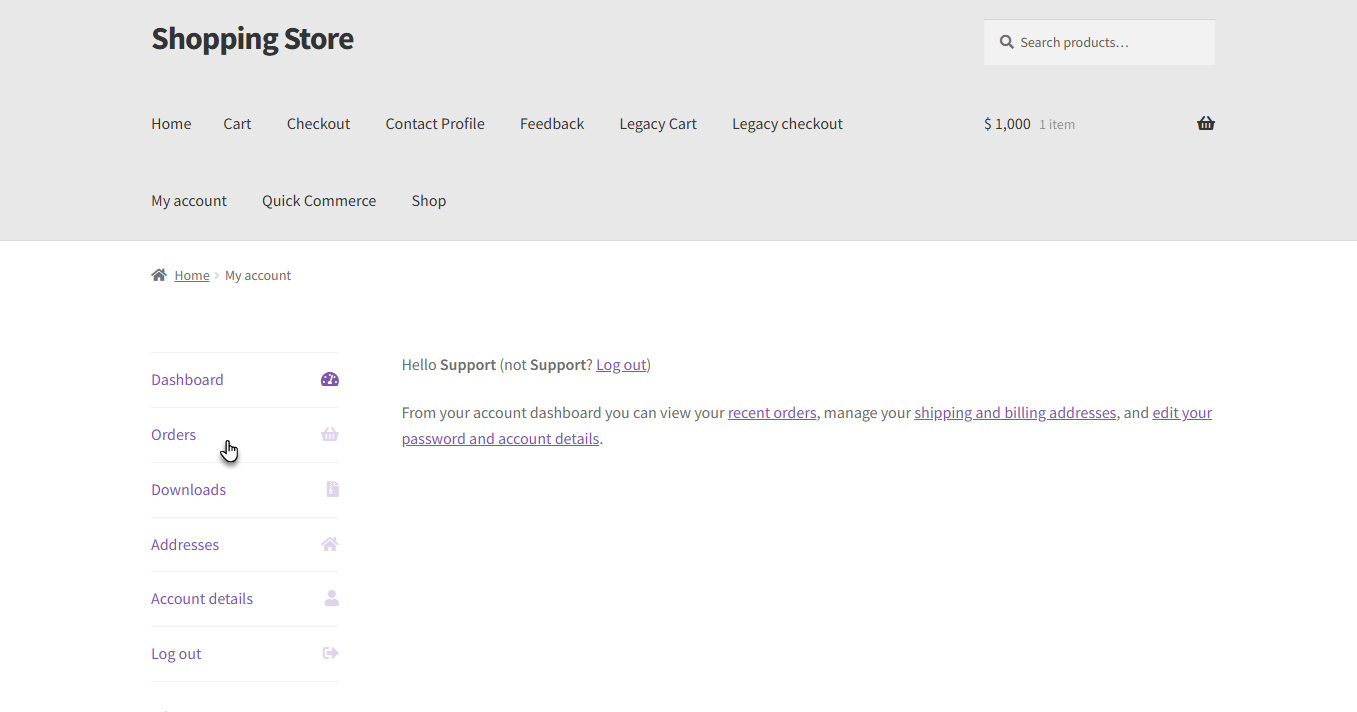Click the Log out link beside greeting
The height and width of the screenshot is (712, 1357).
coord(621,365)
